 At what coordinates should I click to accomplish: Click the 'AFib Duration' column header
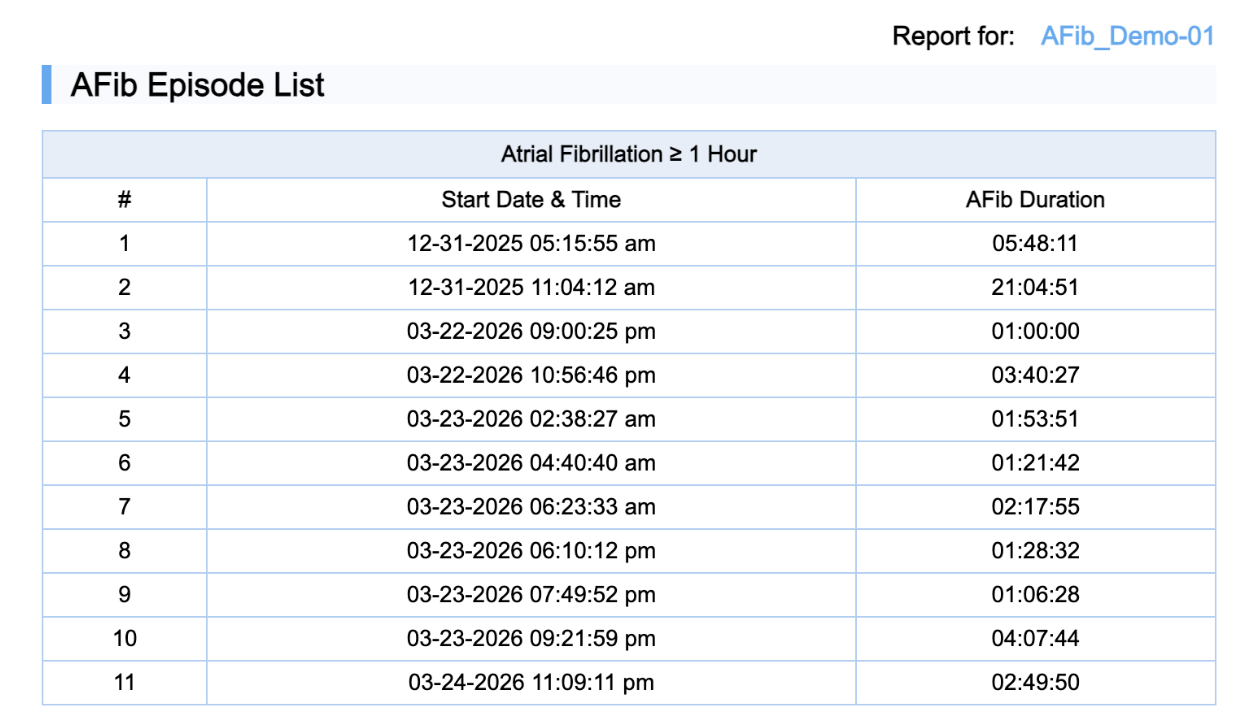tap(1035, 200)
